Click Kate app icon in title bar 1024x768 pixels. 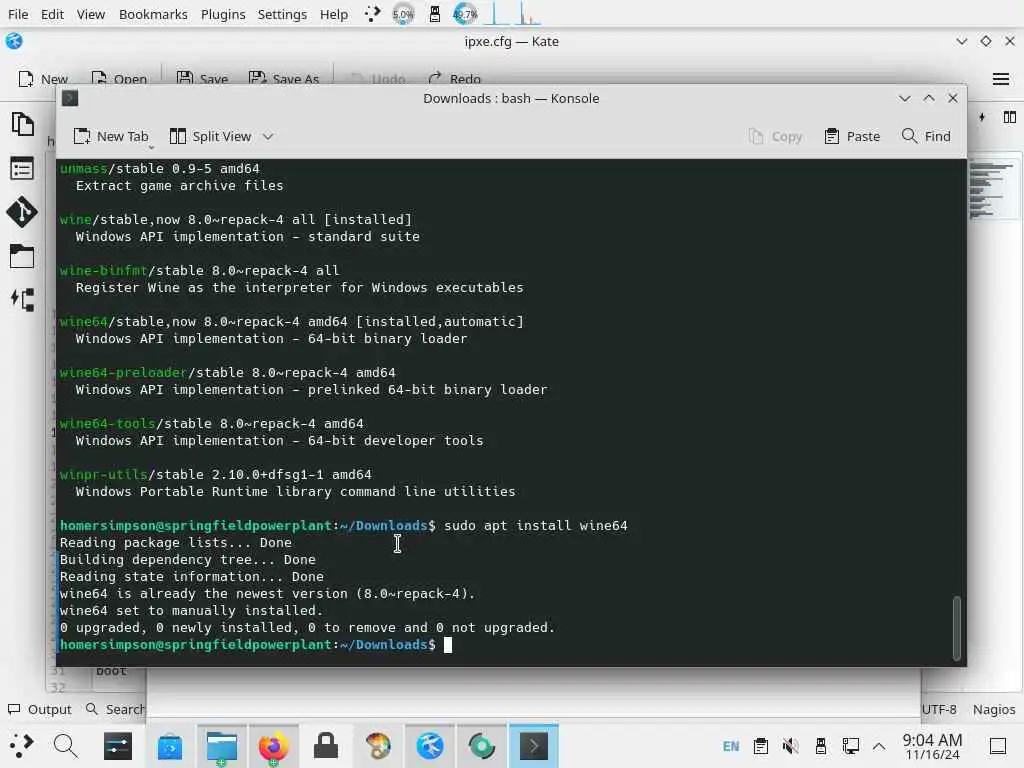(x=14, y=41)
